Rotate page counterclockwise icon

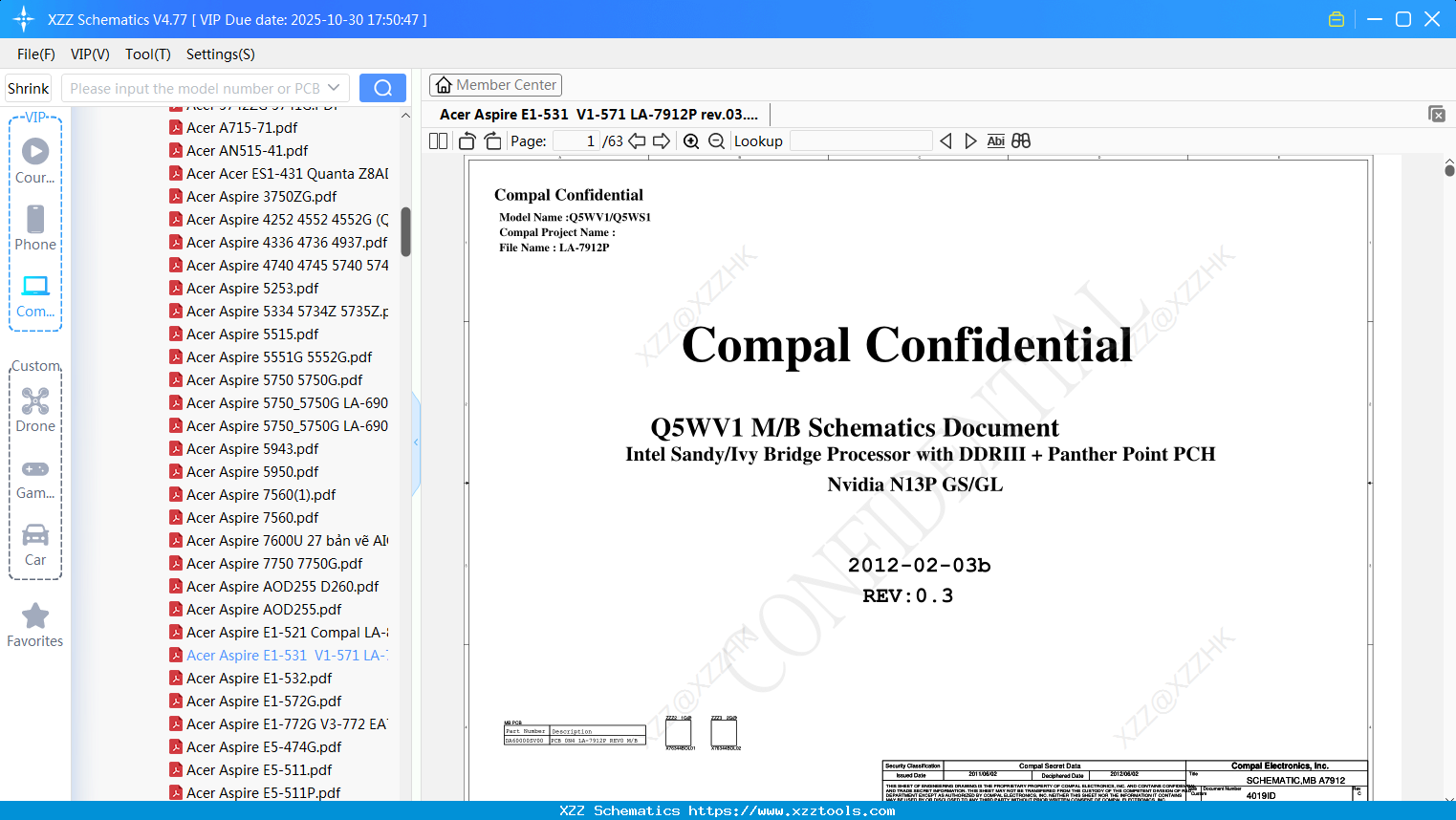(x=467, y=140)
